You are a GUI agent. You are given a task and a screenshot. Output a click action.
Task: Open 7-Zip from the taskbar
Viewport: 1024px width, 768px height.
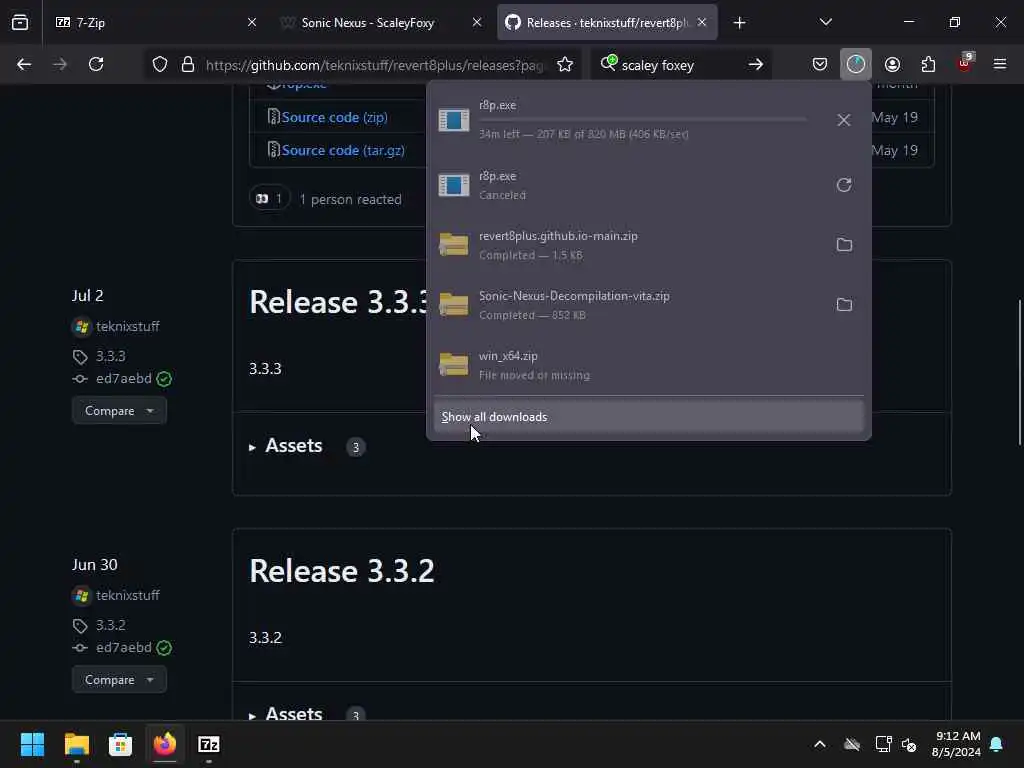[208, 744]
